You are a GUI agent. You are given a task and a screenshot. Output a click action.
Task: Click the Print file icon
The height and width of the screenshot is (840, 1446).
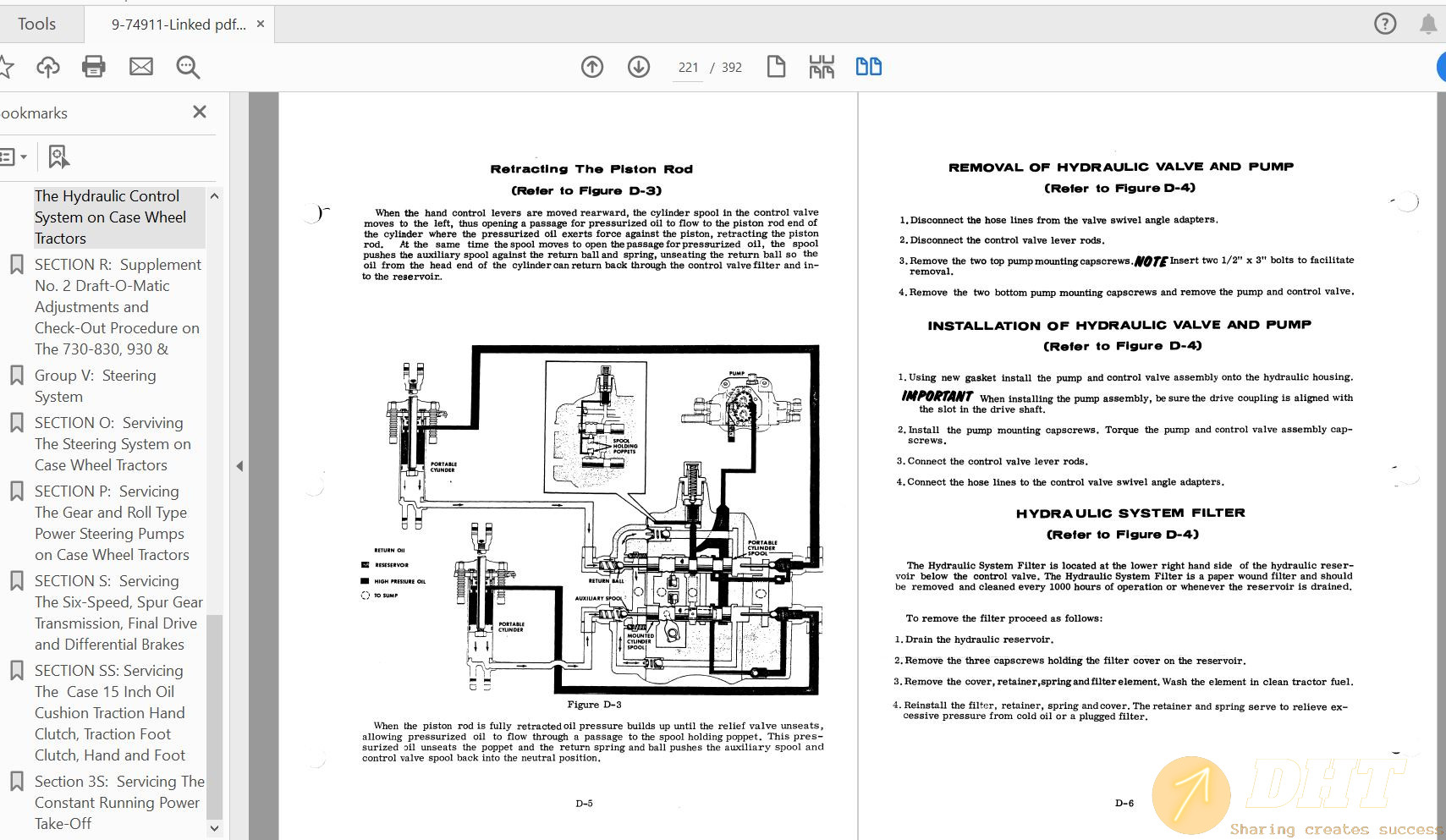click(x=93, y=67)
